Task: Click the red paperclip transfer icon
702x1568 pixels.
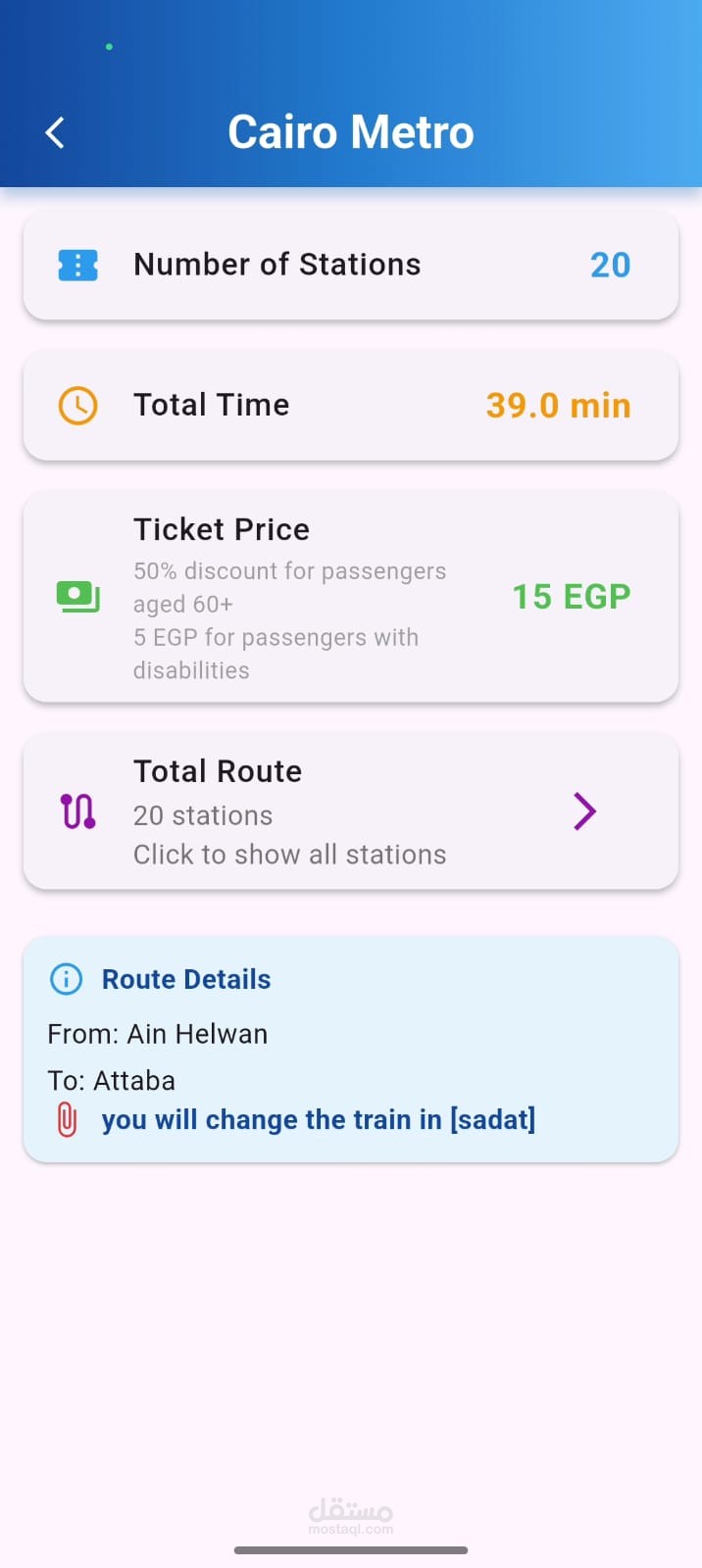Action: click(67, 1119)
